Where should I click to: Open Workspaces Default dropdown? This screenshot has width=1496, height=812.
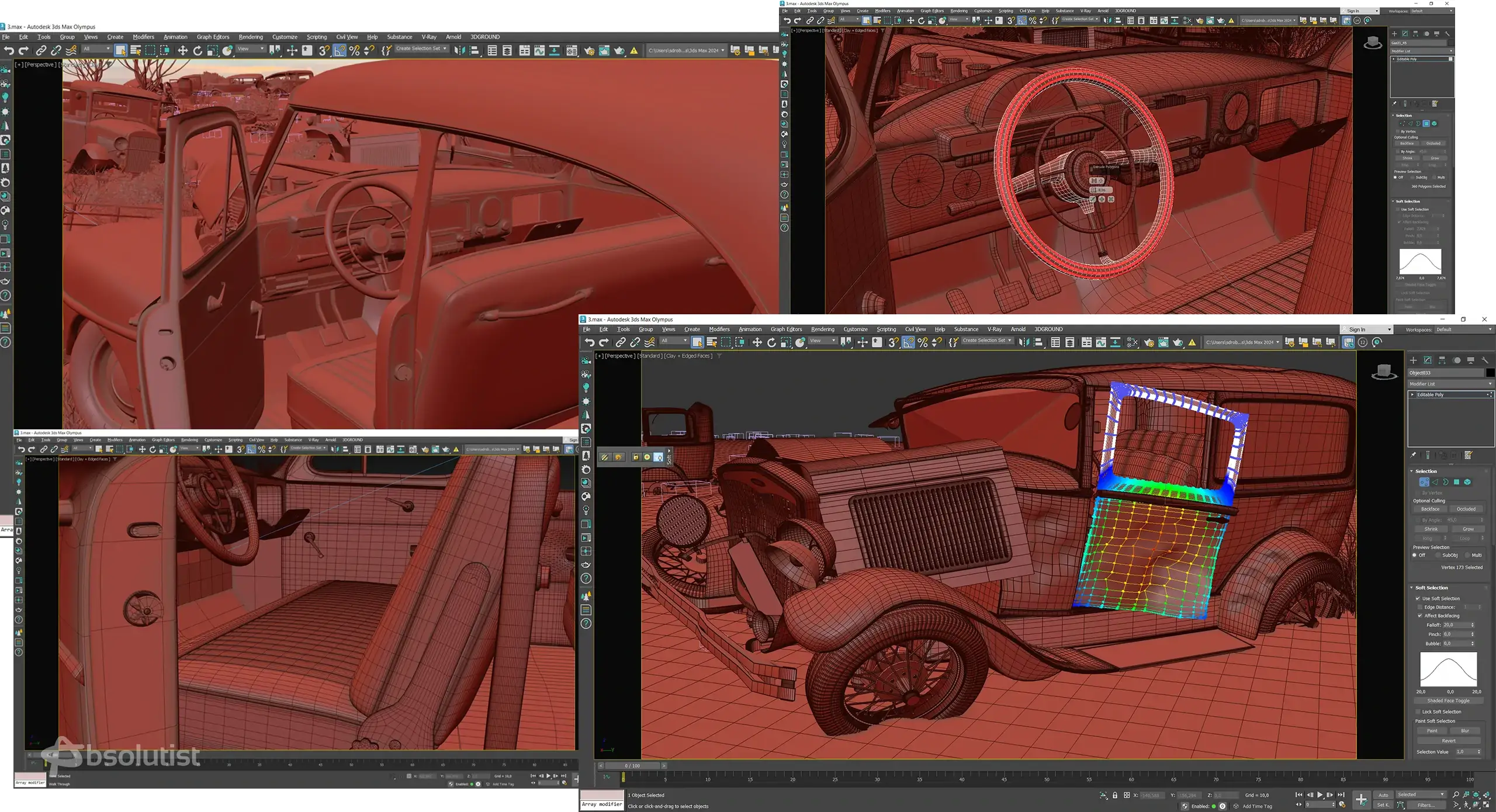coord(1464,329)
